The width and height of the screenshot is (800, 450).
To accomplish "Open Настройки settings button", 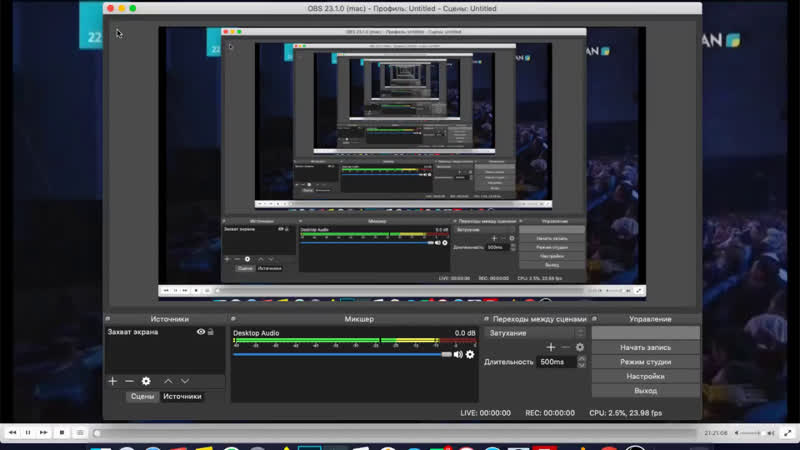I will point(645,376).
